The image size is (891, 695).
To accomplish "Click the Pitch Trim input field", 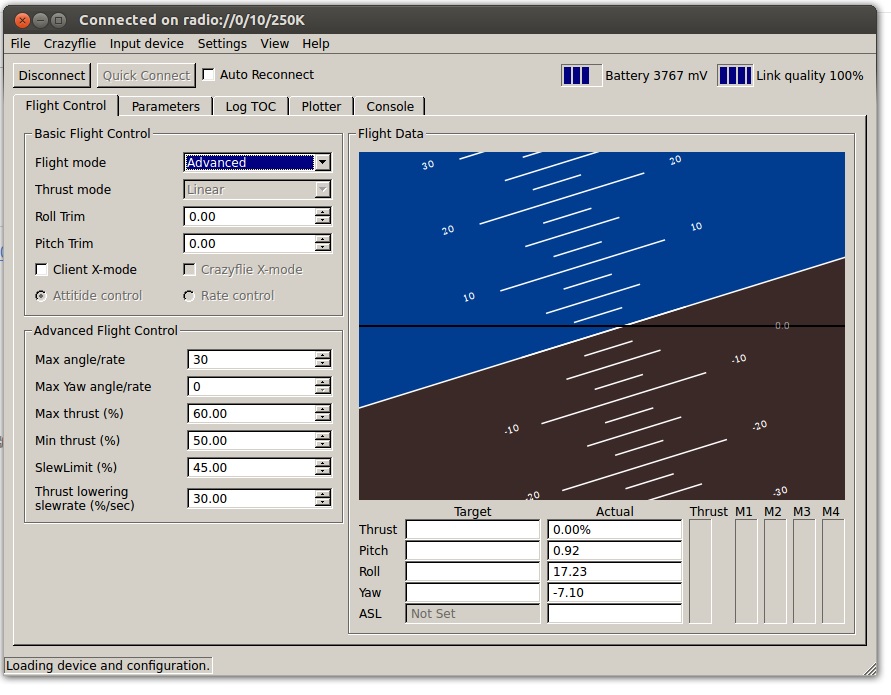I will point(249,243).
